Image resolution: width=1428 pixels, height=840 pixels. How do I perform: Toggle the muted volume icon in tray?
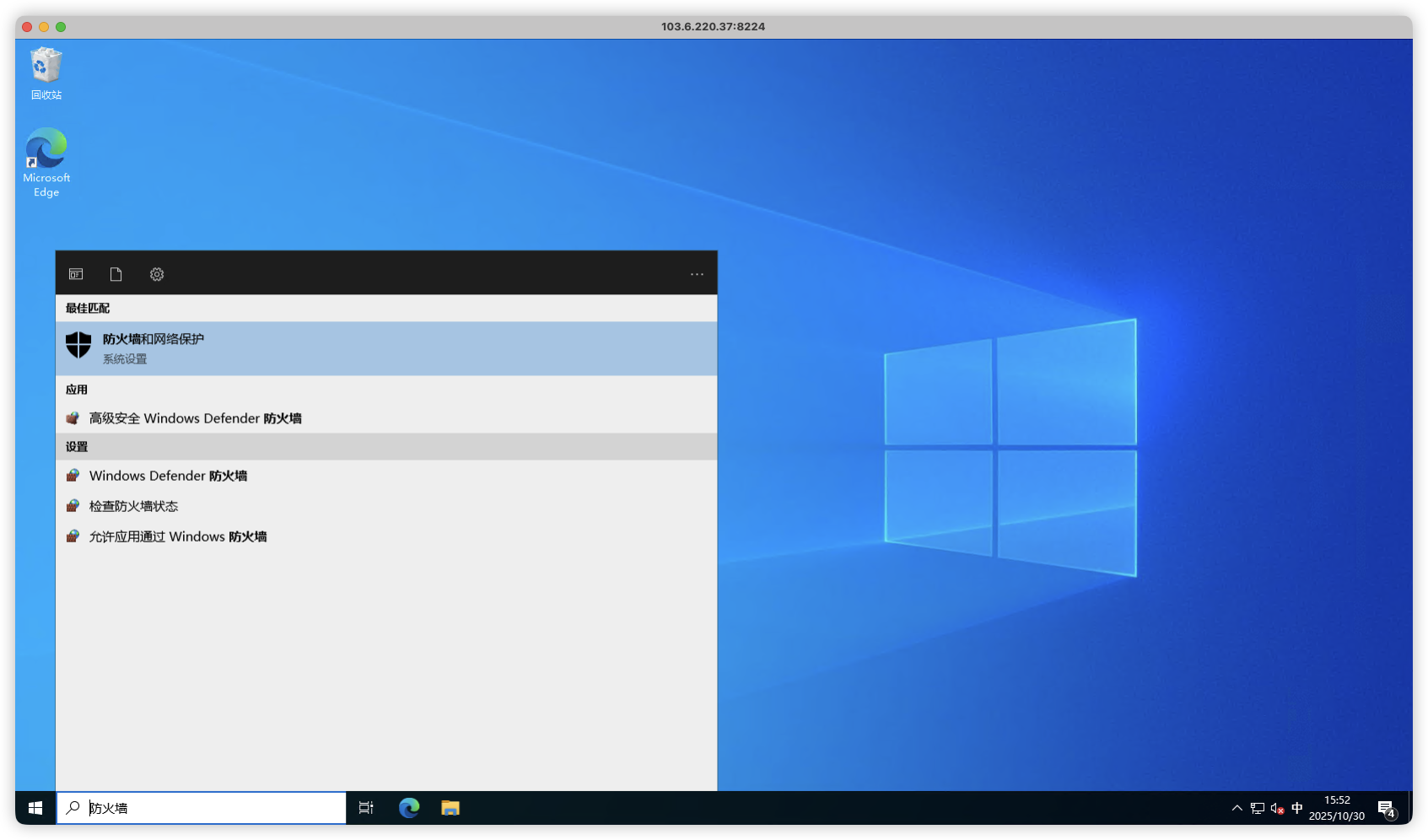pyautogui.click(x=1277, y=808)
